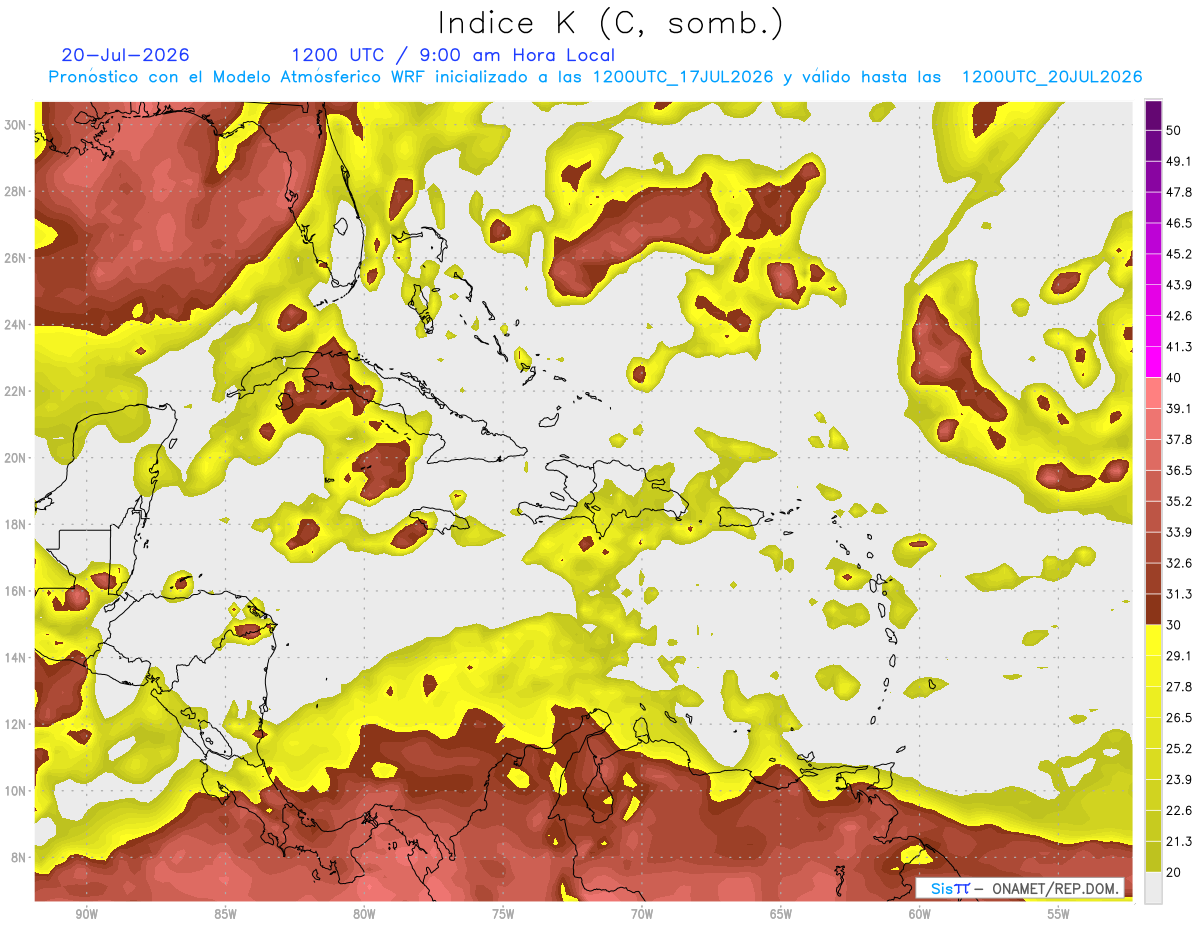
Task: Click the 55W longitude label
Action: [1059, 914]
